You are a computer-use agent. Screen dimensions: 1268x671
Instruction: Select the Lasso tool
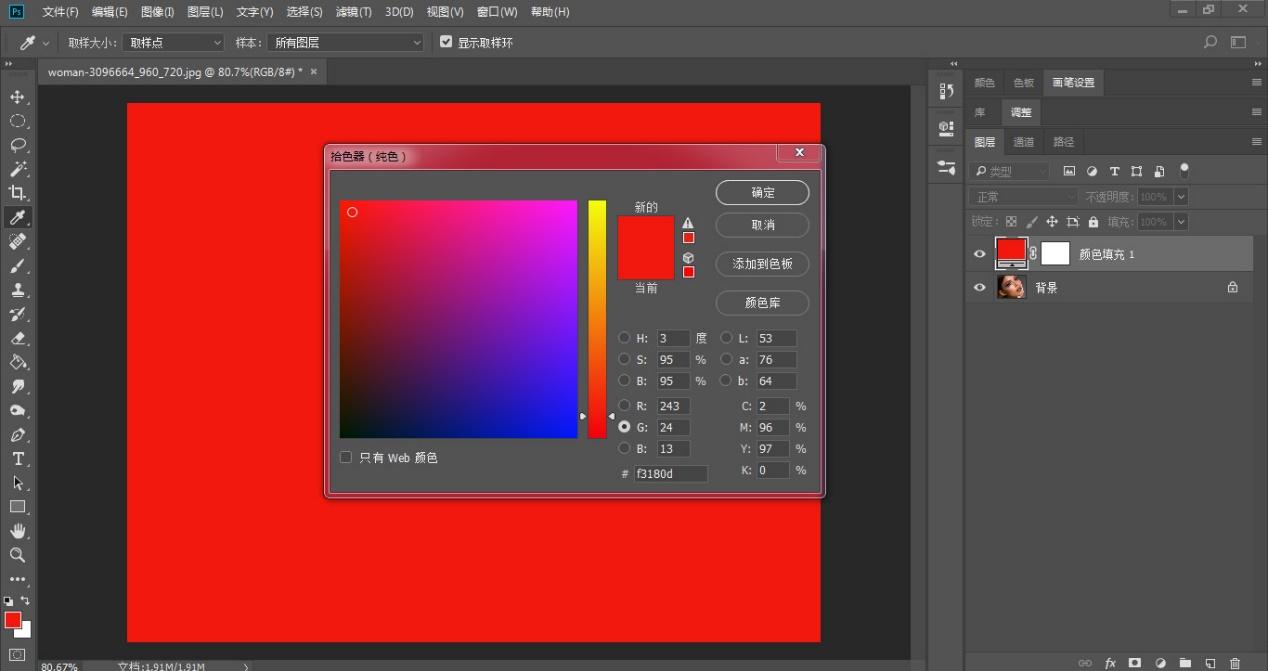[x=17, y=145]
